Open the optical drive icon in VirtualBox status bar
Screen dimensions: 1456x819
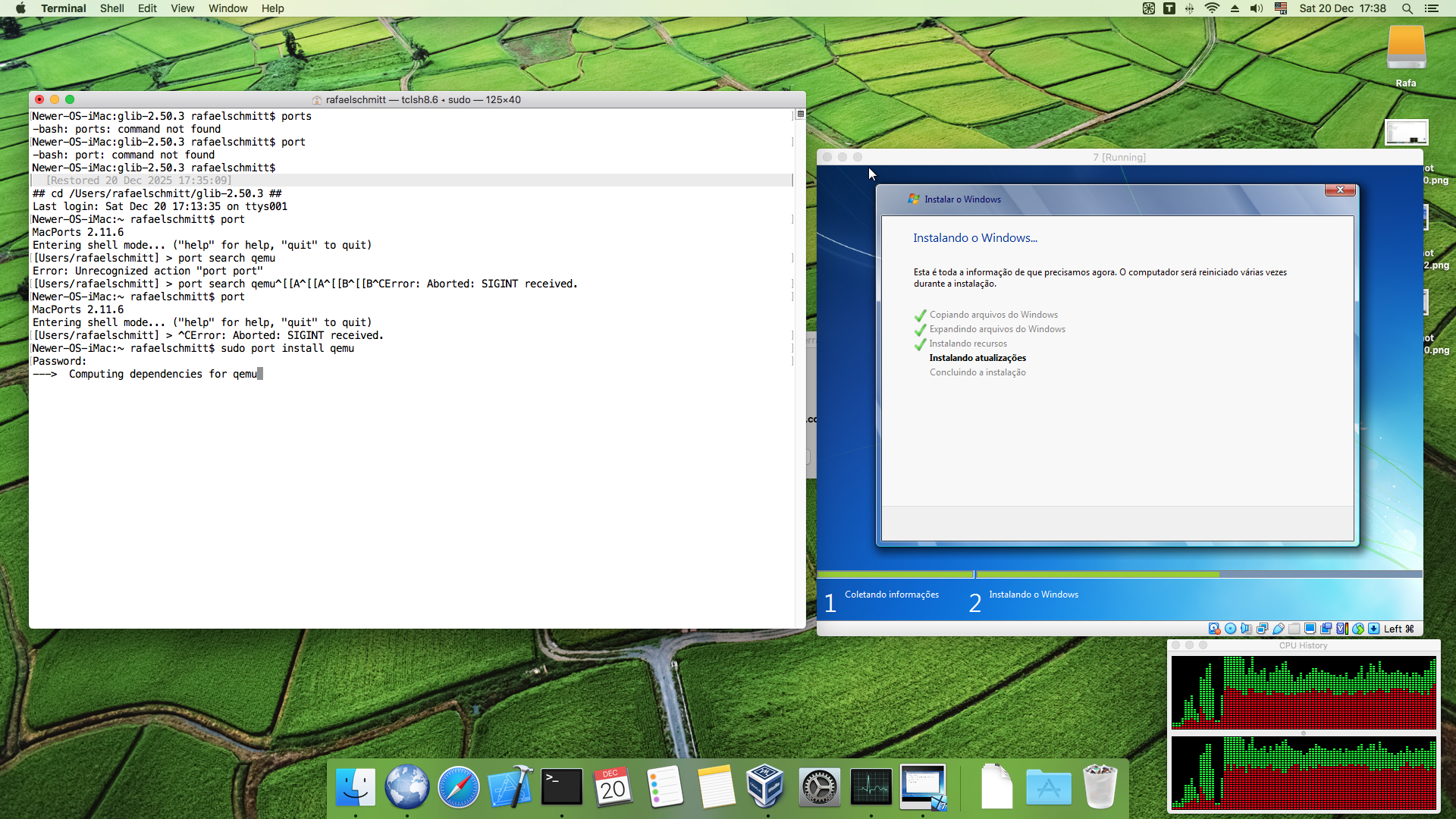pyautogui.click(x=1230, y=629)
